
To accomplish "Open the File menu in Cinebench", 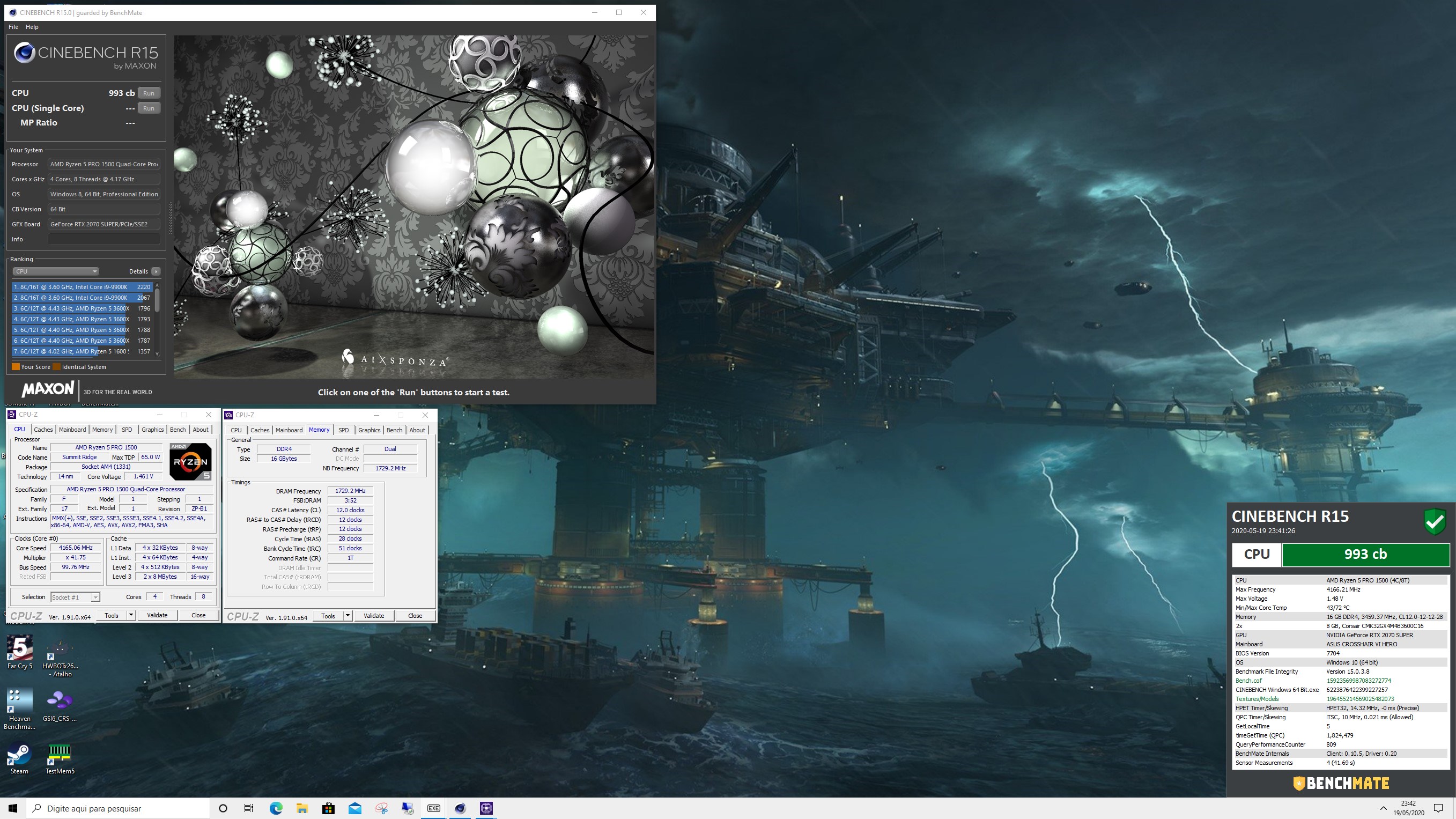I will click(x=13, y=27).
